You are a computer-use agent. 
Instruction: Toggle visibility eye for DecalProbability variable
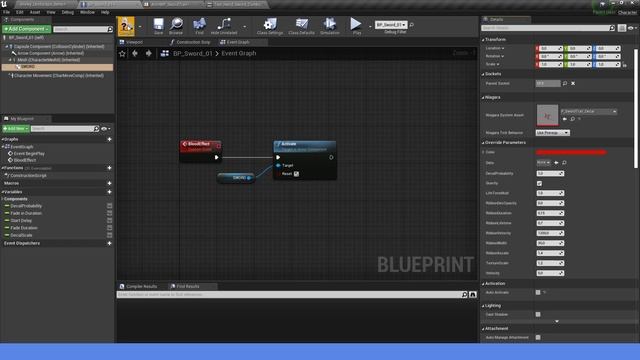pyautogui.click(x=109, y=206)
